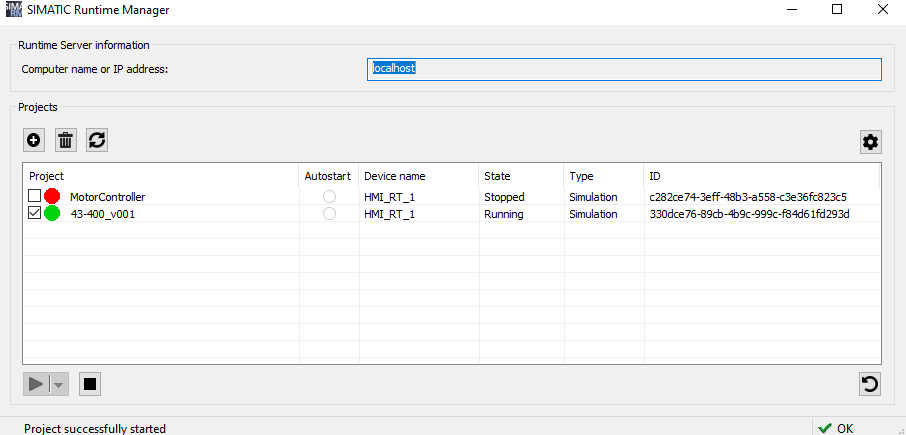Click the trash delete project icon

[65, 140]
